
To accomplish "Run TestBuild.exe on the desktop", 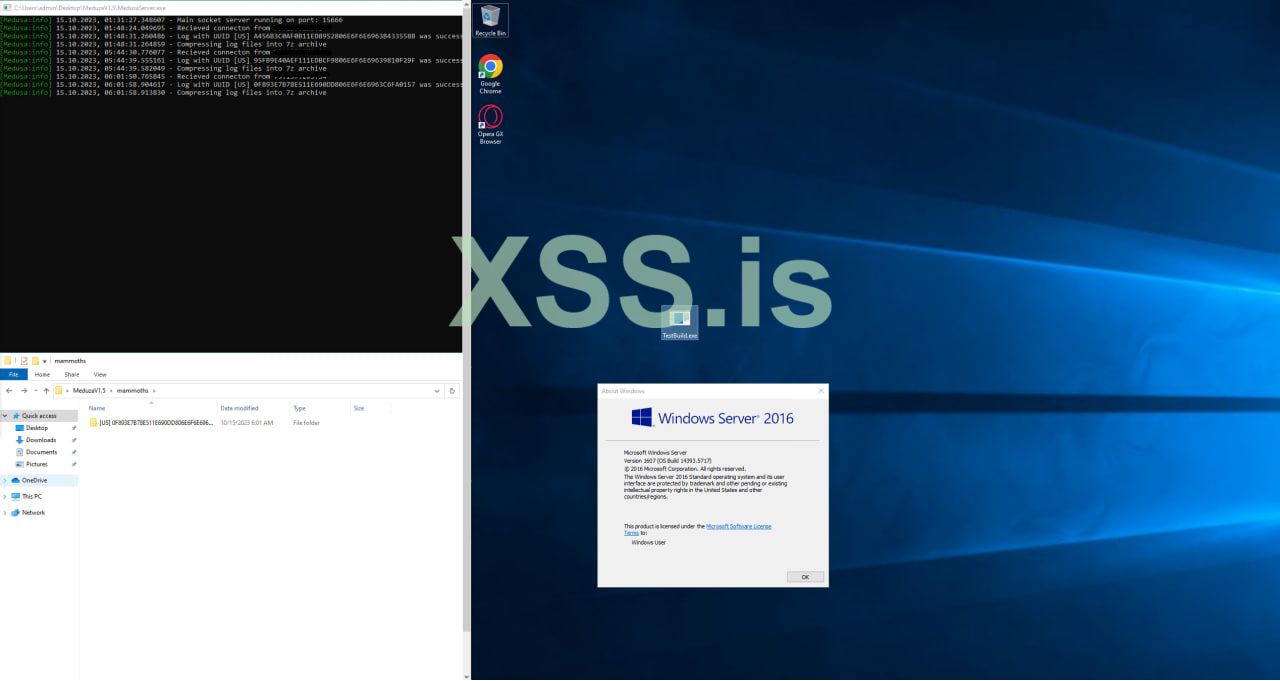I will tap(681, 315).
